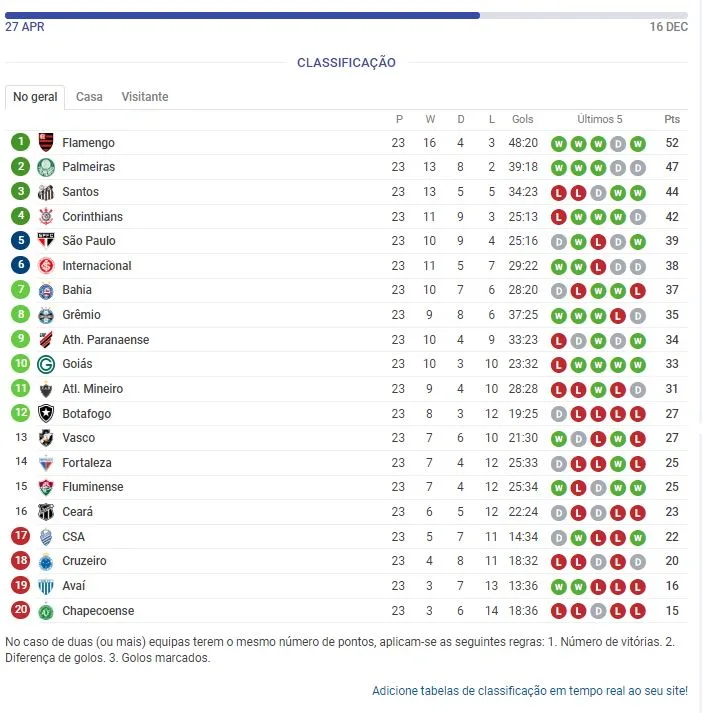Click the Chapecoense club crest icon
Image resolution: width=702 pixels, height=713 pixels.
[x=46, y=611]
